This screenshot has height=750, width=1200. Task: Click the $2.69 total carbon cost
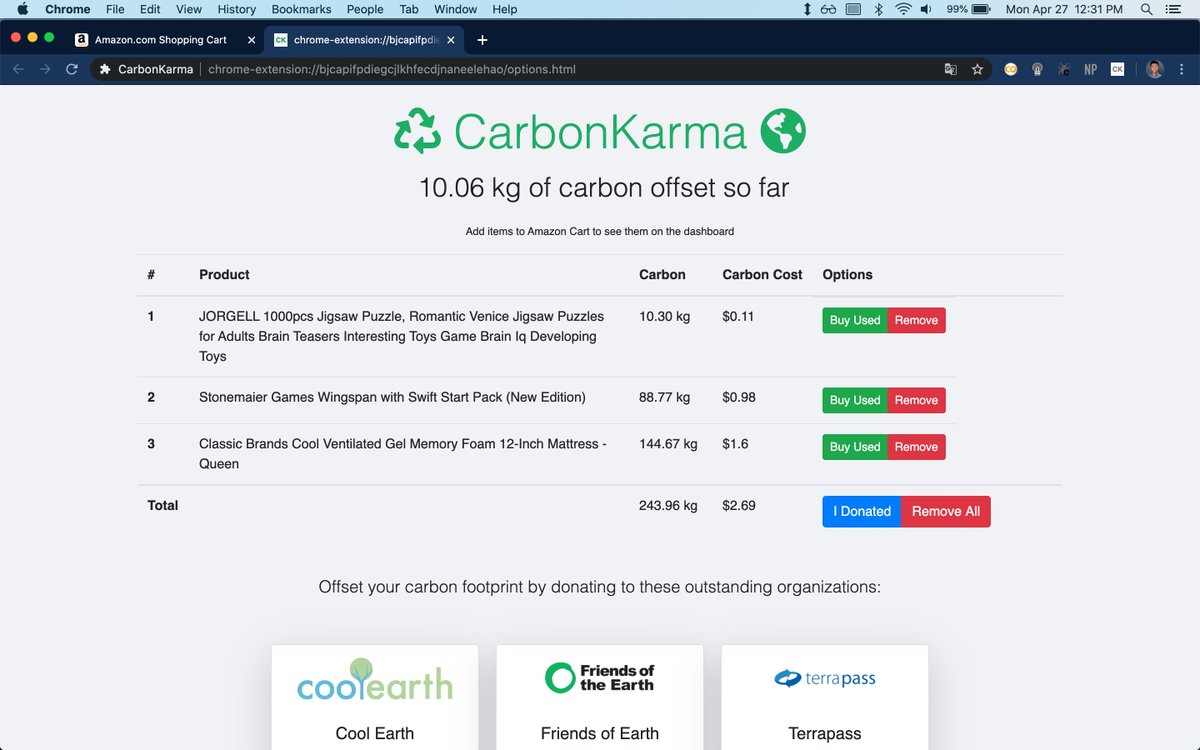tap(739, 506)
